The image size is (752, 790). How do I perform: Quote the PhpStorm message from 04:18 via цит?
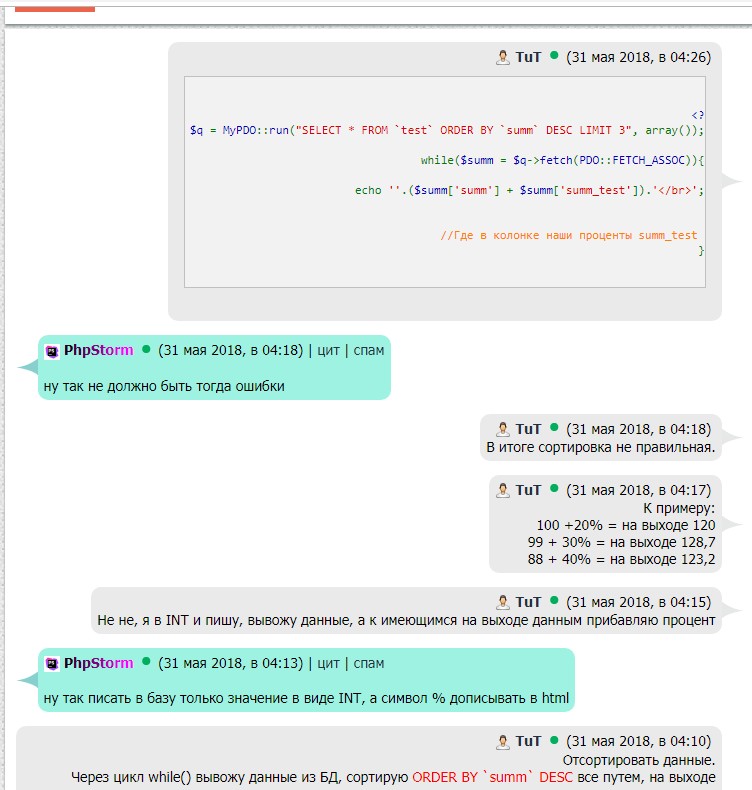[327, 351]
